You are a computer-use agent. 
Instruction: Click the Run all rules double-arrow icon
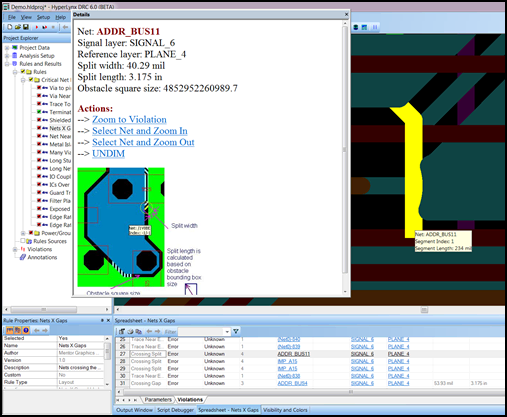pyautogui.click(x=45, y=27)
